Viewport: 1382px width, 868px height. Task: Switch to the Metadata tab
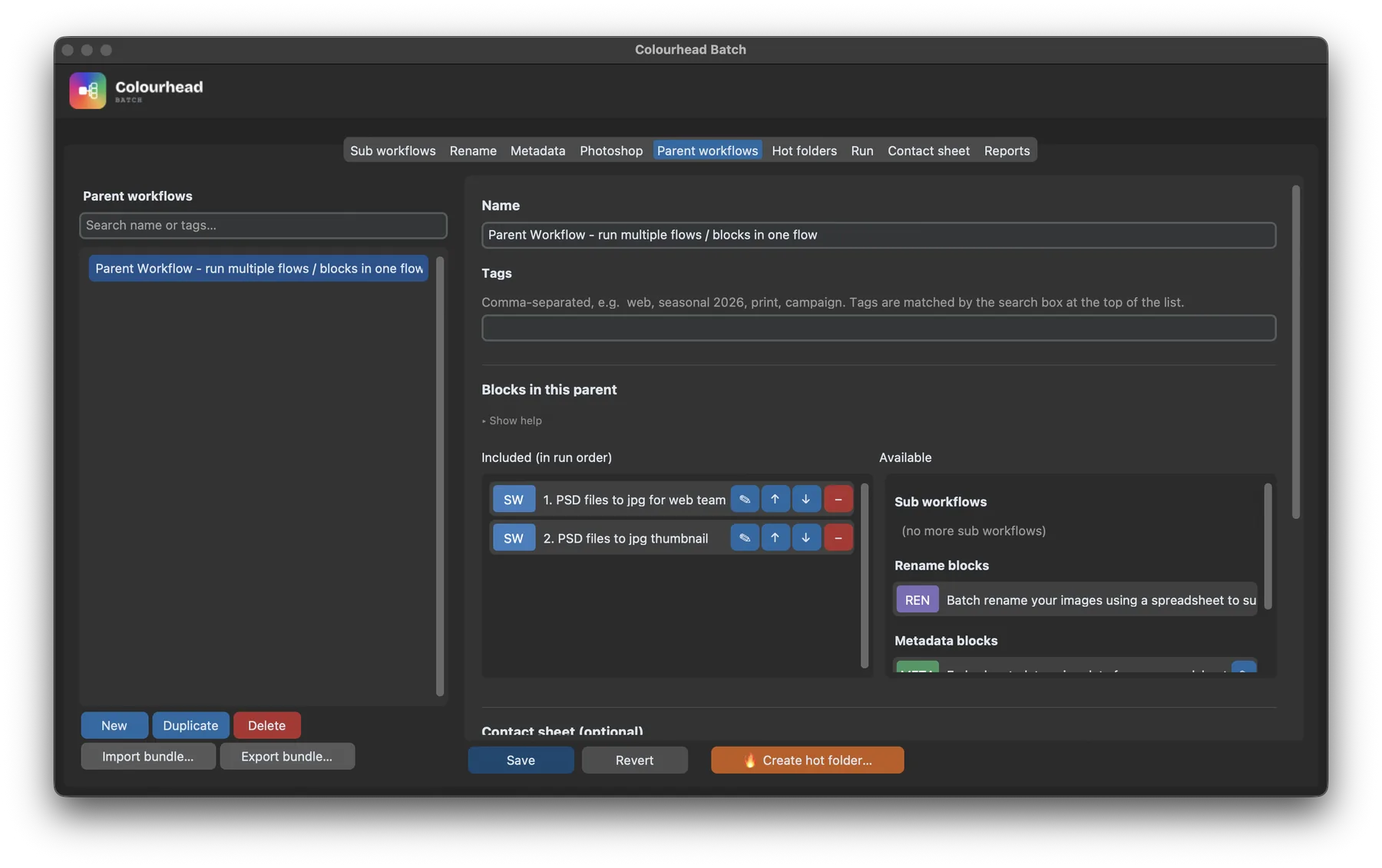click(x=537, y=150)
